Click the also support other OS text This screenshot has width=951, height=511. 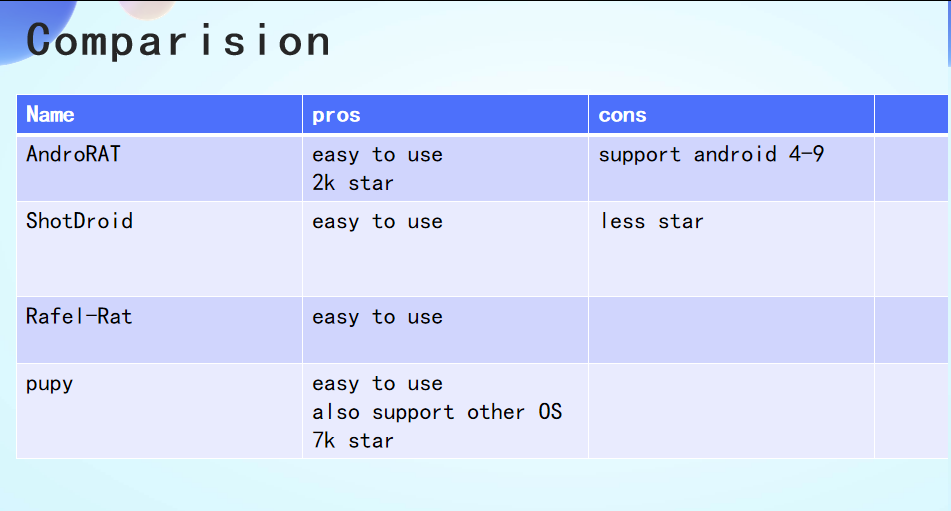coord(437,412)
